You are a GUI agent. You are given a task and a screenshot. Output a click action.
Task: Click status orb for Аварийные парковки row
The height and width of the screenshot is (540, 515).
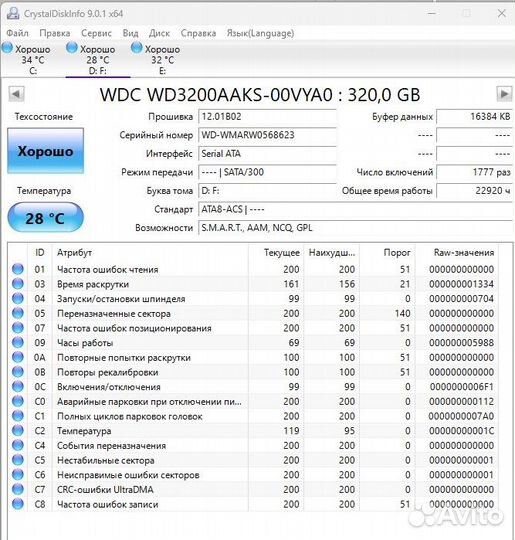18,401
